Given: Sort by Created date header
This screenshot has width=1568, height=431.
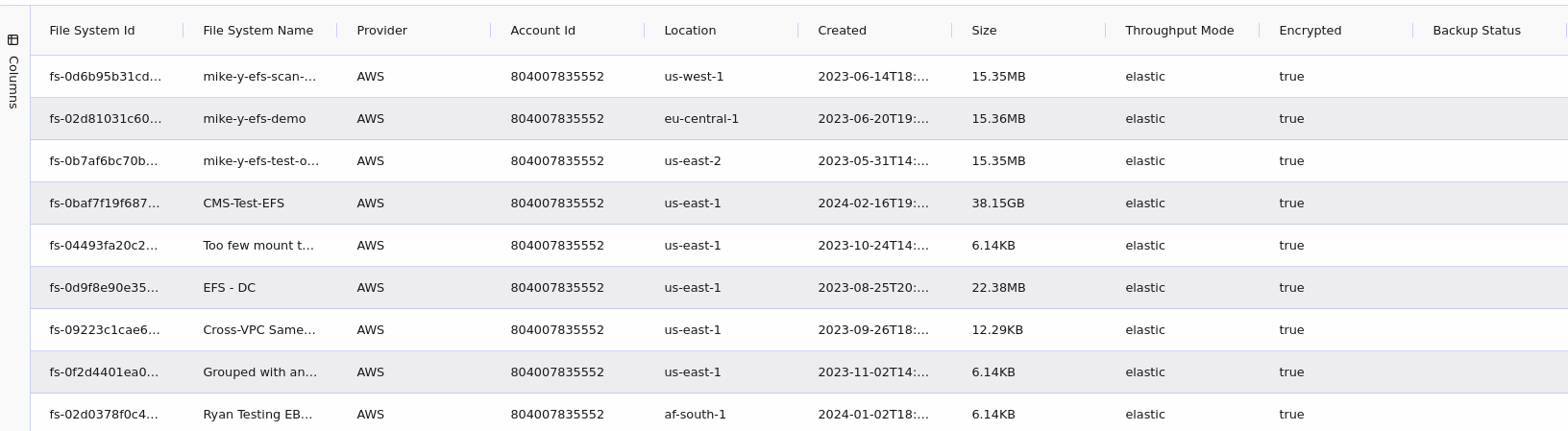Looking at the screenshot, I should point(842,31).
